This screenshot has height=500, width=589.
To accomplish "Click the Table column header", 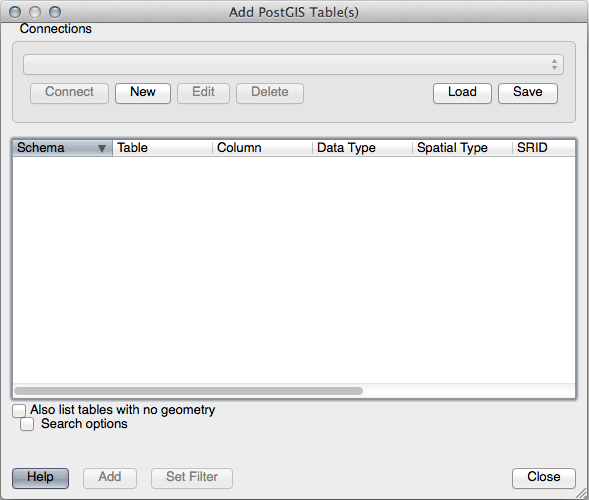I will coord(162,148).
